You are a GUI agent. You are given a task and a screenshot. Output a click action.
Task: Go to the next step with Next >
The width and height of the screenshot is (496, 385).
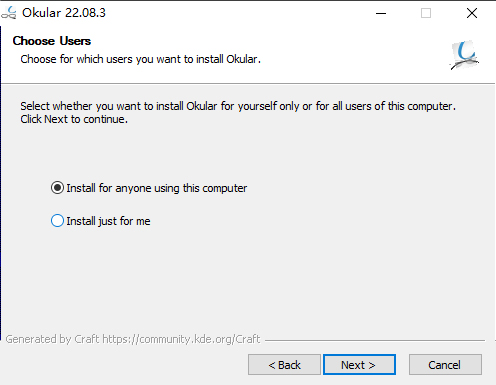click(x=359, y=365)
